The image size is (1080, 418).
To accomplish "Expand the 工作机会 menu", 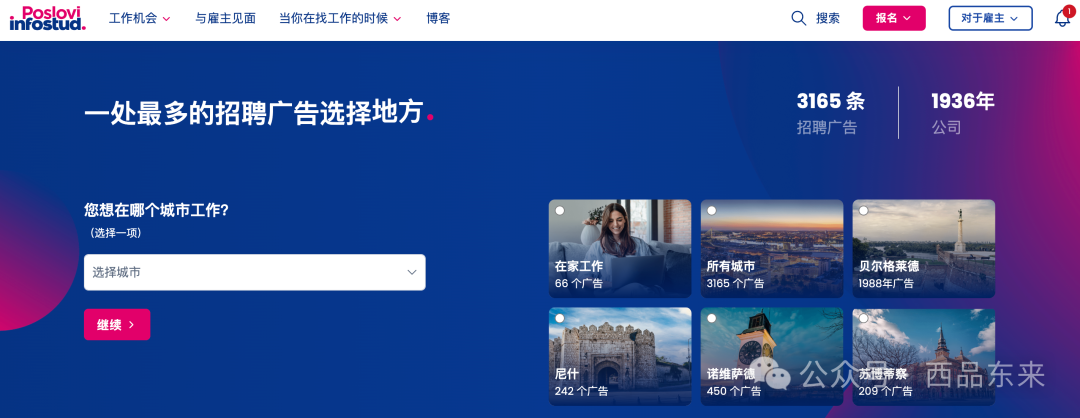I will click(140, 19).
